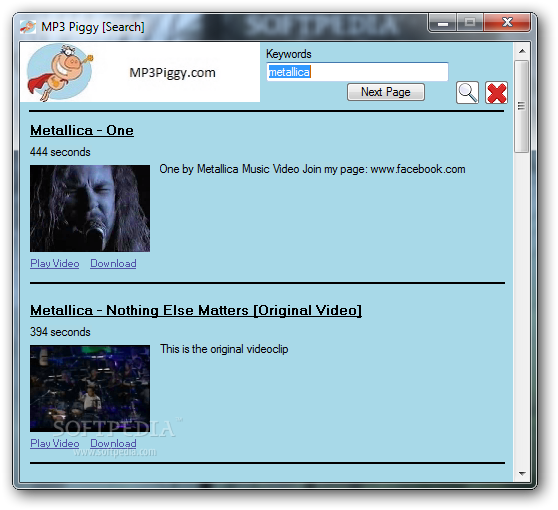This screenshot has width=558, height=510.
Task: Click the red X cancel icon
Action: (496, 93)
